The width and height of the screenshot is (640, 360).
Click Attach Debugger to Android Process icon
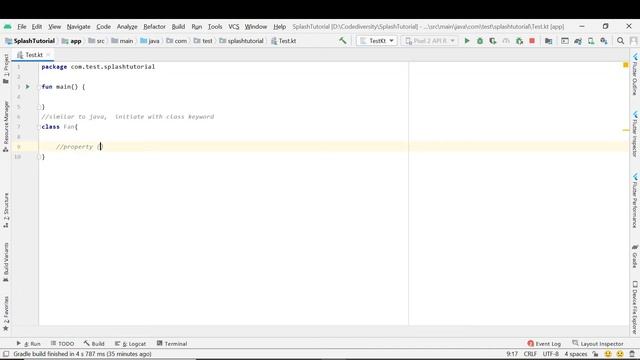click(519, 41)
